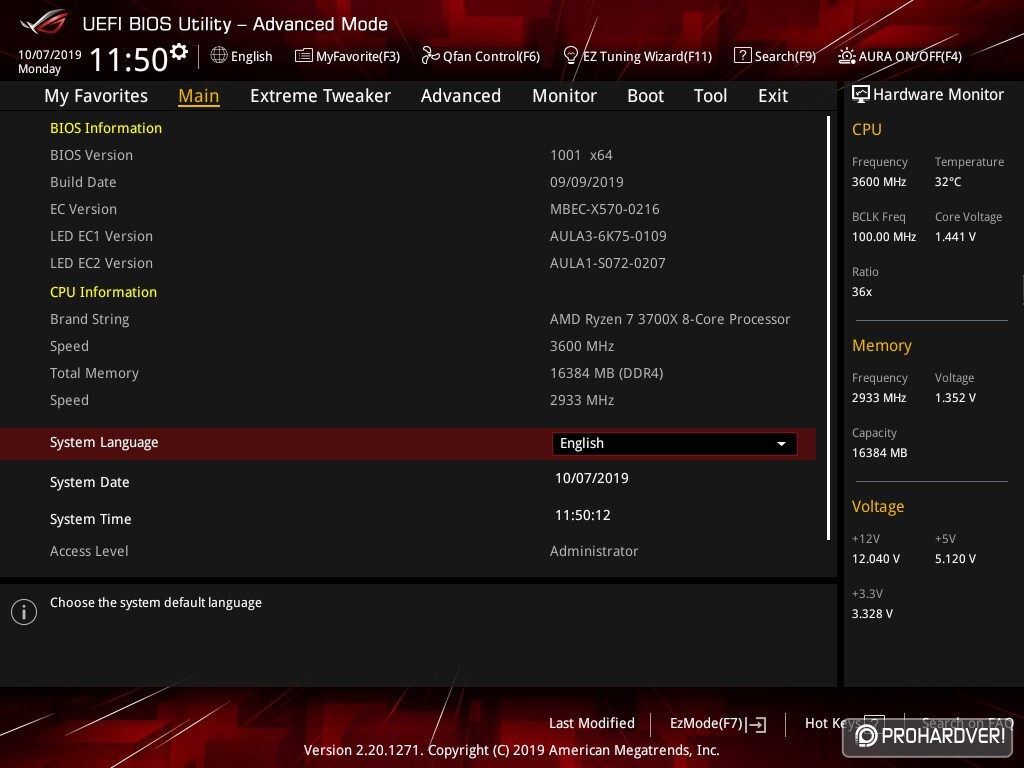Image resolution: width=1024 pixels, height=768 pixels.
Task: Select the Main tab
Action: tap(199, 96)
